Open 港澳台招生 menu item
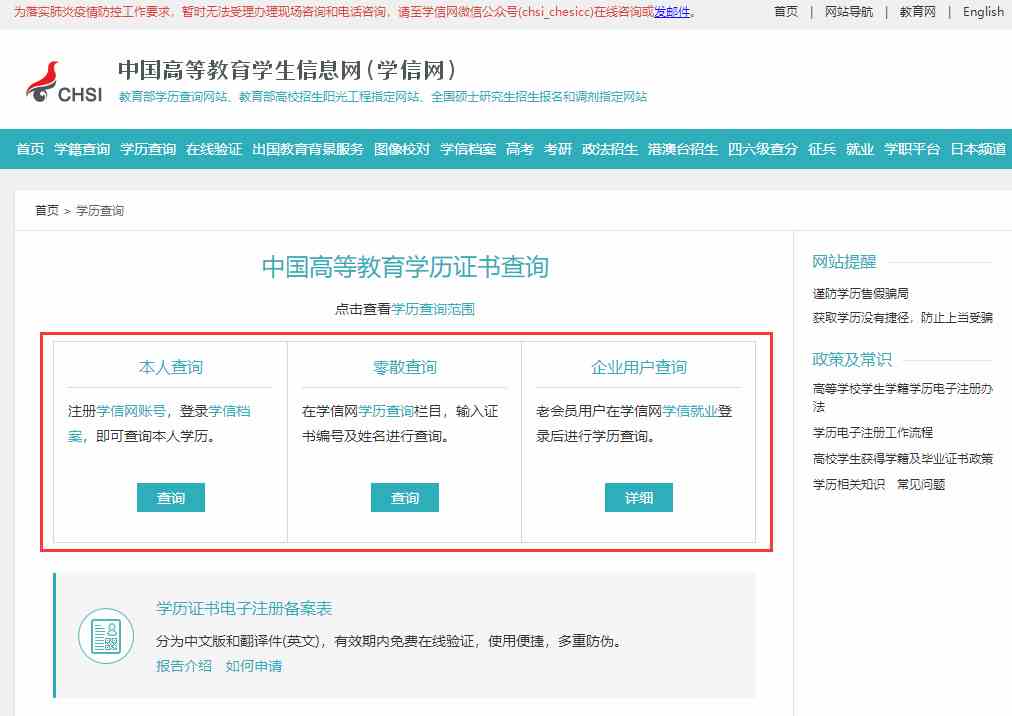 683,149
